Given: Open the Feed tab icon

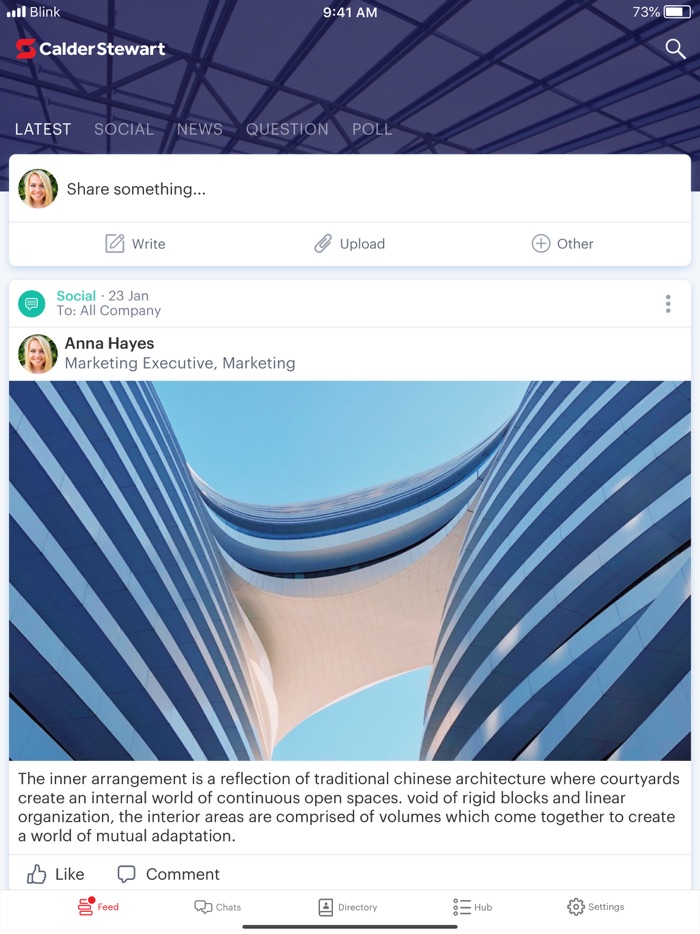Looking at the screenshot, I should [86, 906].
